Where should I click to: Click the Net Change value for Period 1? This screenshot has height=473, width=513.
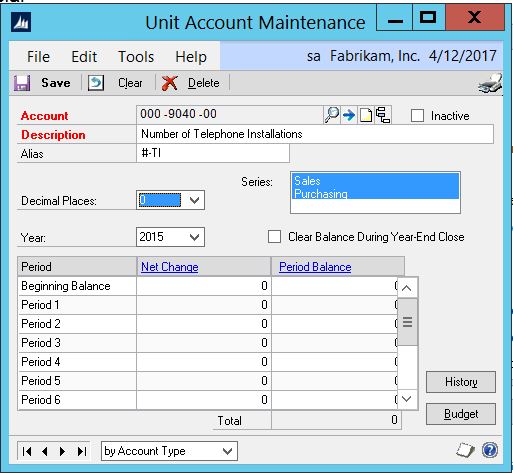click(x=204, y=305)
